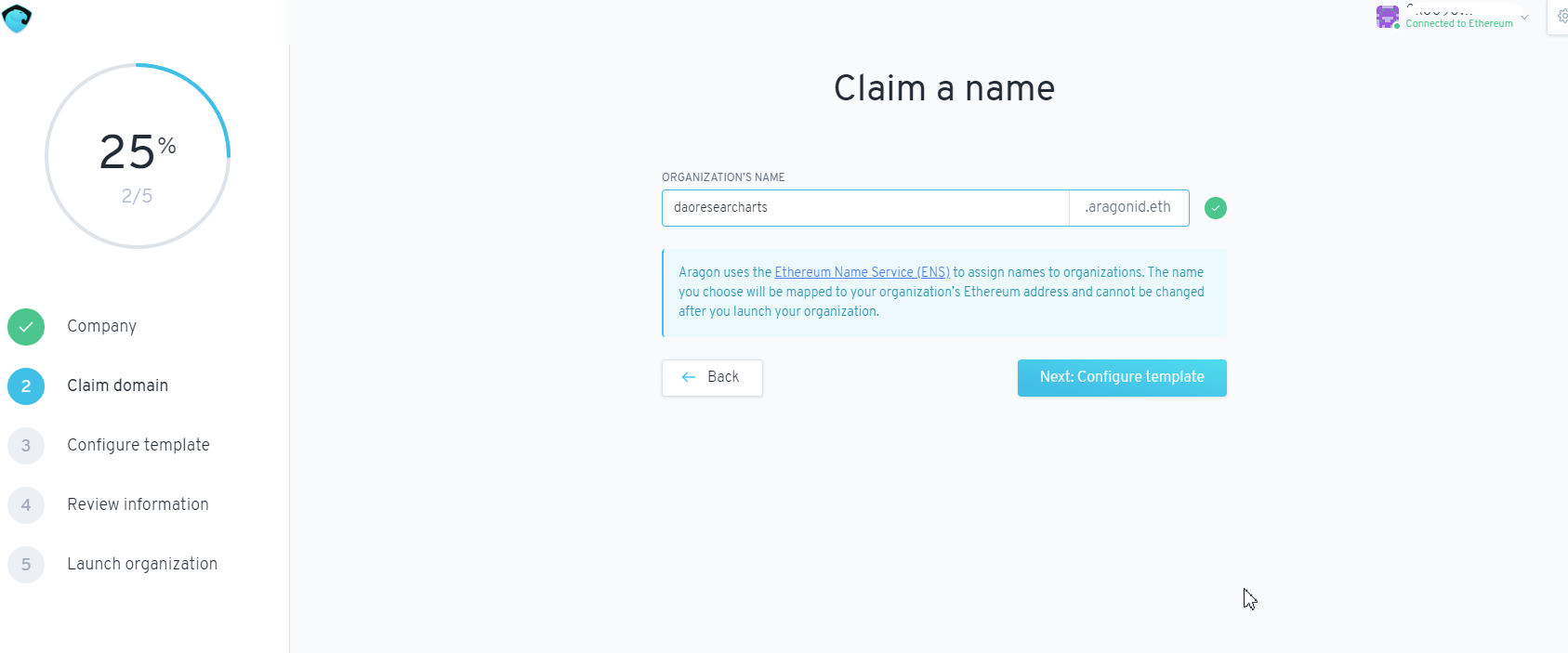This screenshot has width=1568, height=653.
Task: Click the step 4 circle icon
Action: [26, 505]
